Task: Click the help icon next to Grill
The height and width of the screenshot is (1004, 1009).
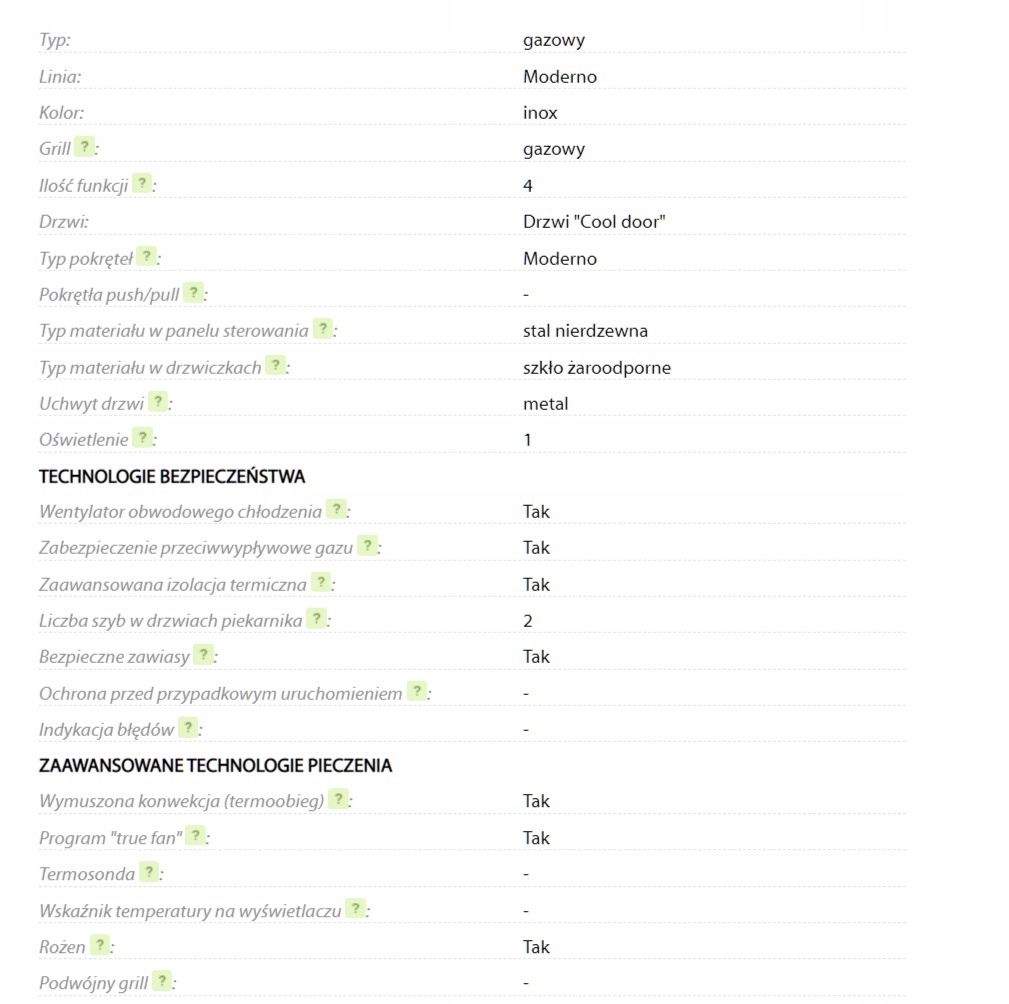Action: (84, 147)
